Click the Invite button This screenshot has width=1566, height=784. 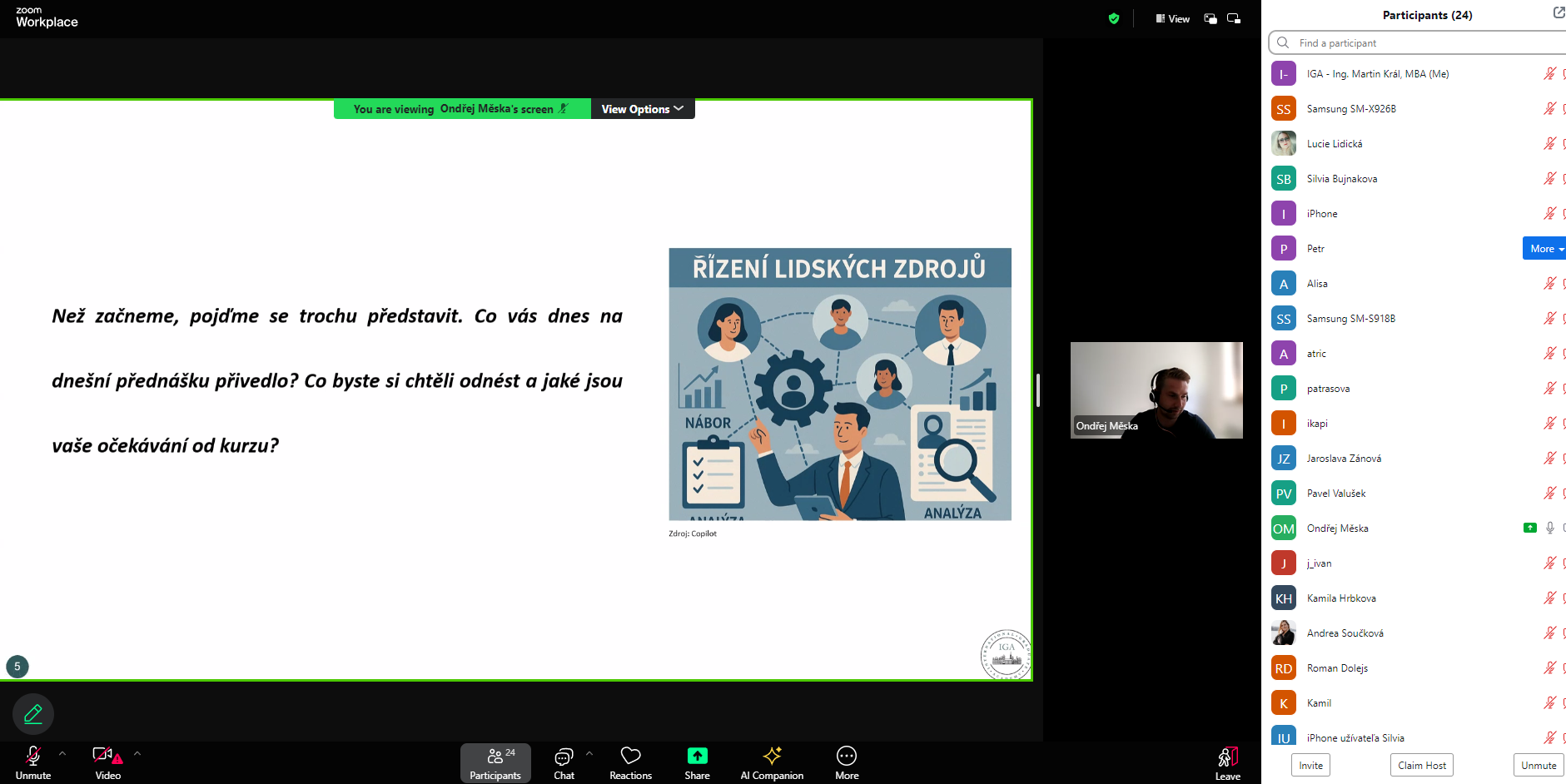(x=1310, y=765)
